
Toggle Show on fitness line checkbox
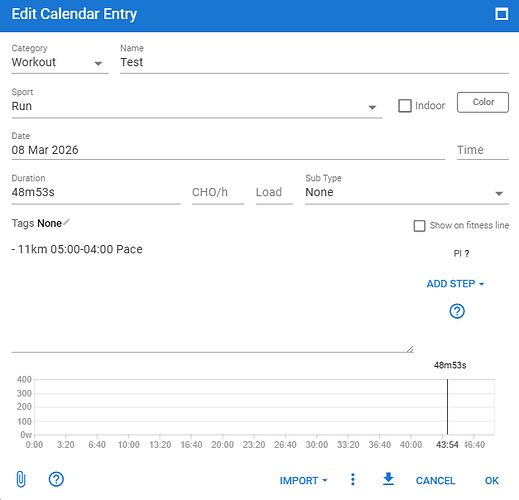419,226
